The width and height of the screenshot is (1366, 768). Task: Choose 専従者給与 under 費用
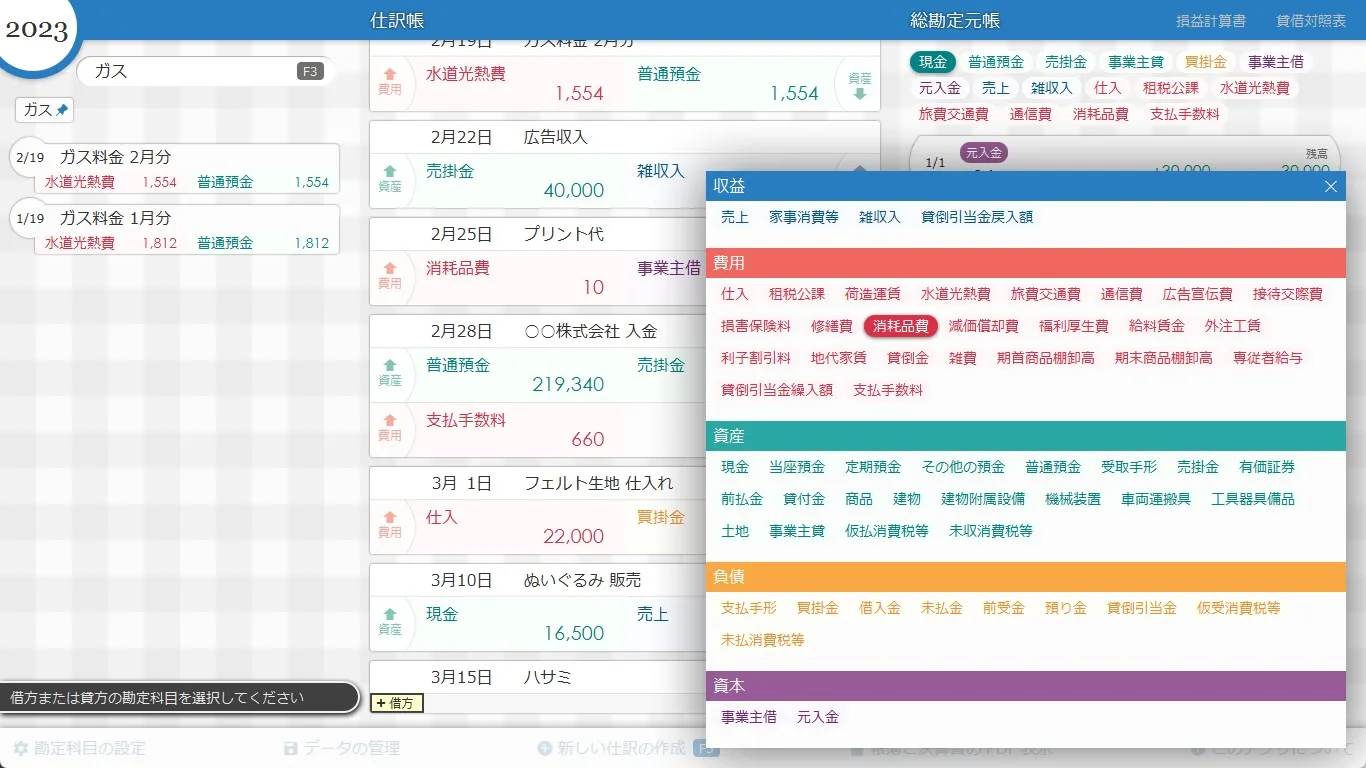click(x=1268, y=358)
